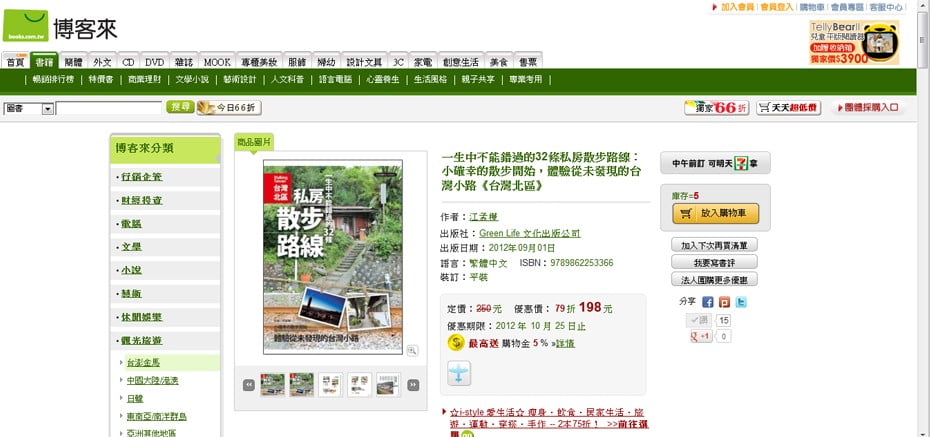930x437 pixels.
Task: Click the magnifier zoom icon on cover
Action: pyautogui.click(x=412, y=350)
